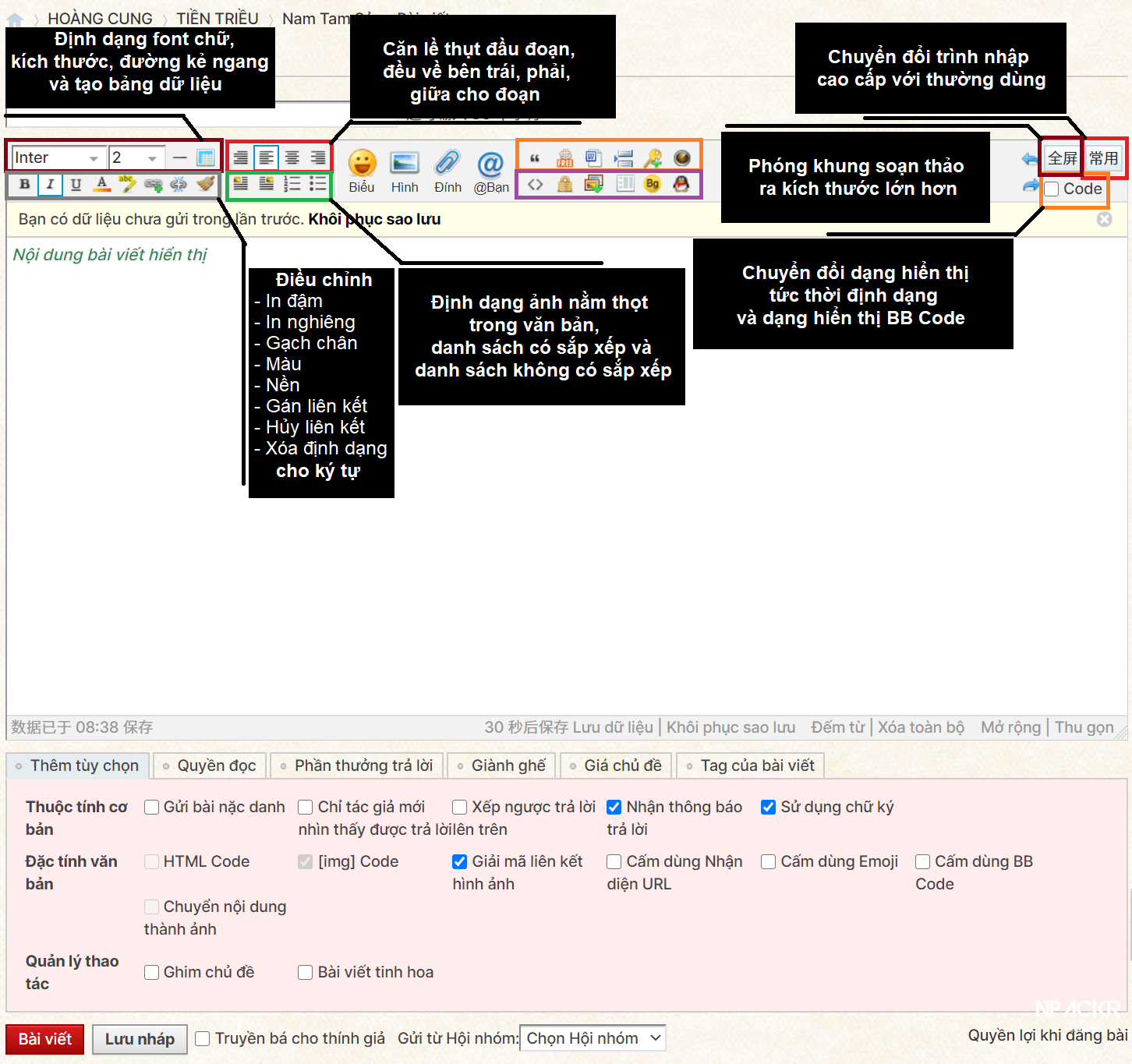Image resolution: width=1132 pixels, height=1064 pixels.
Task: Insert password key protection
Action: [x=653, y=158]
